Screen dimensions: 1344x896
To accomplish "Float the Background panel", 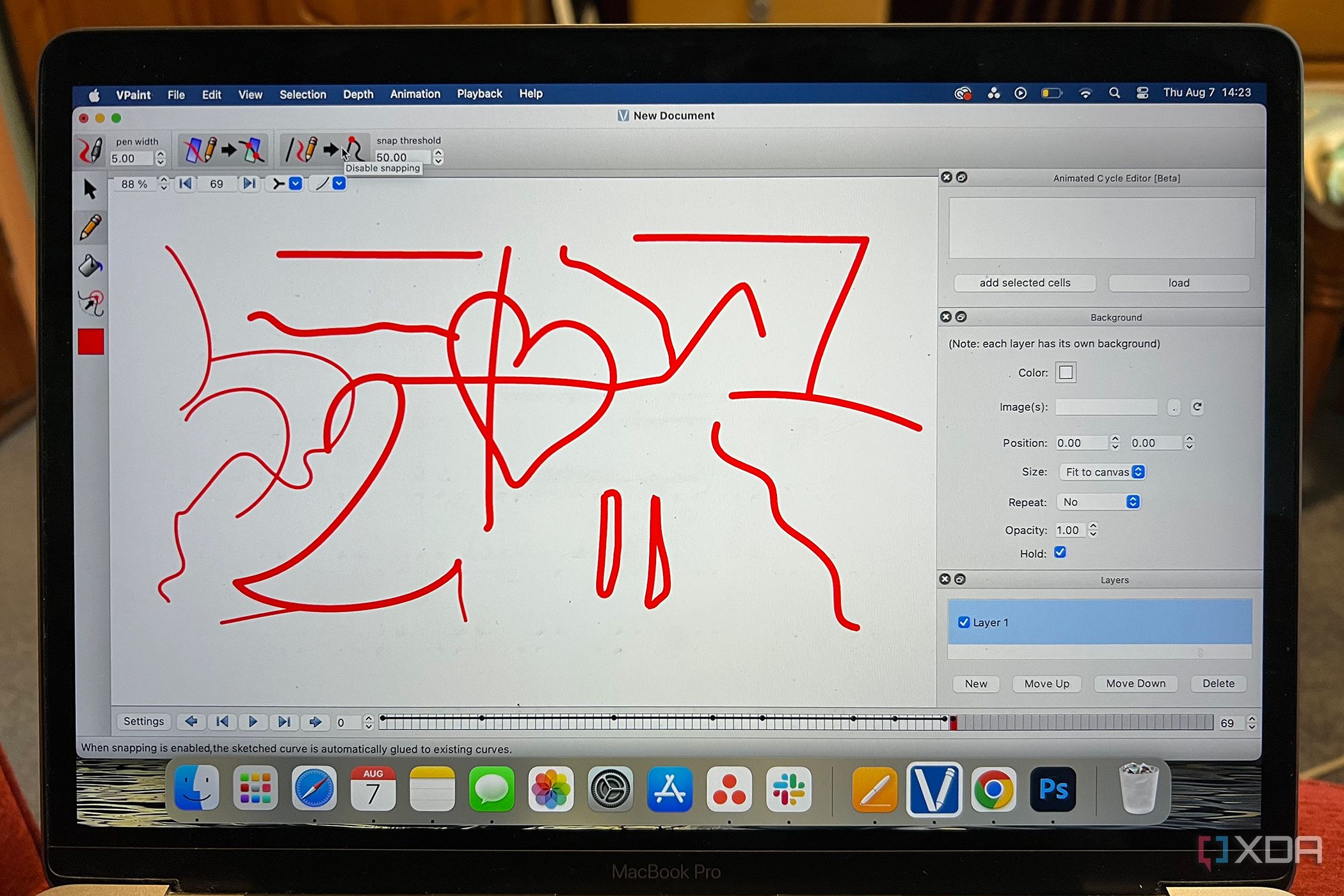I will click(961, 317).
